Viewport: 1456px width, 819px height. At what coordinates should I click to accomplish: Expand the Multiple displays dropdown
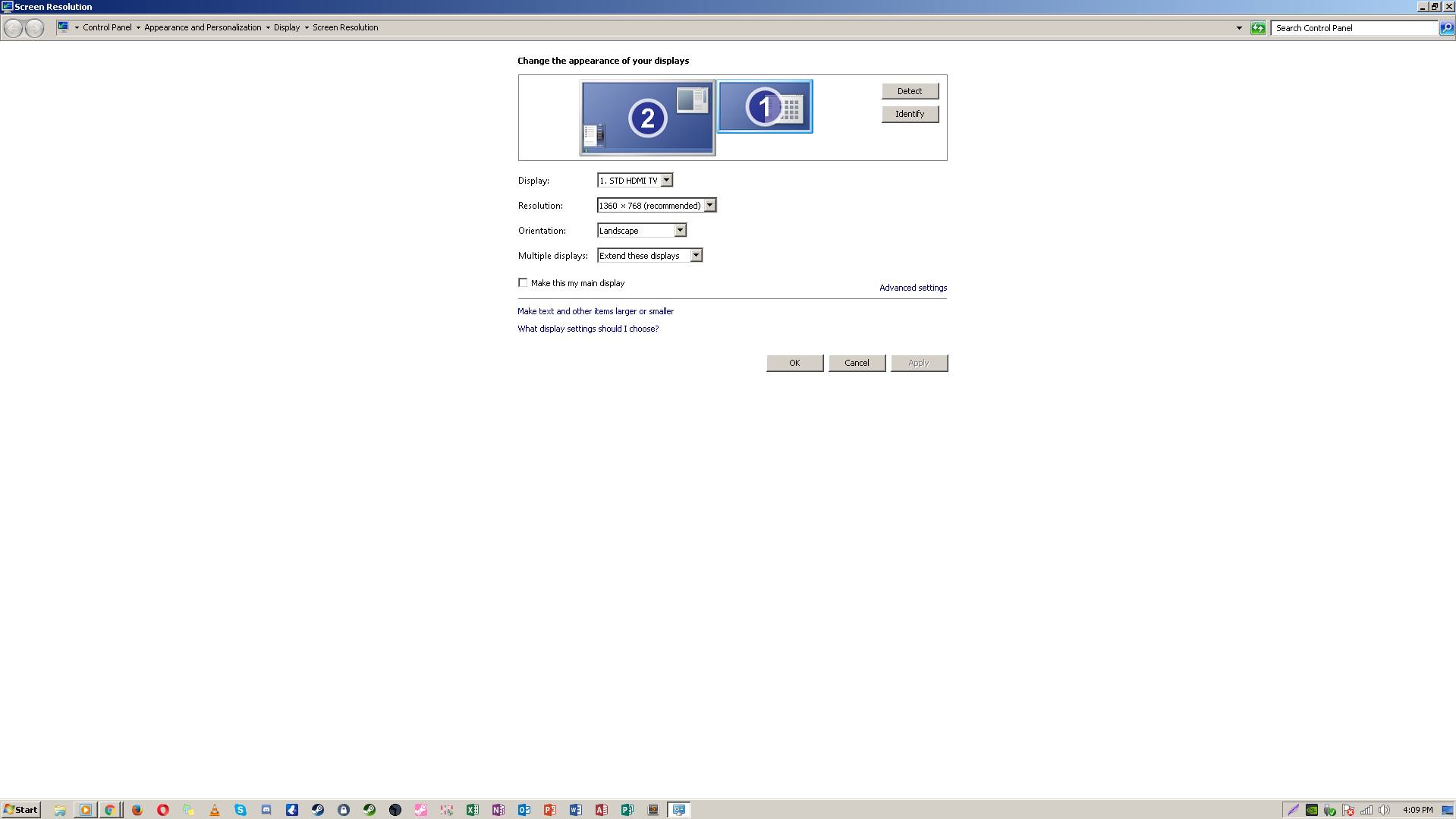[649, 256]
